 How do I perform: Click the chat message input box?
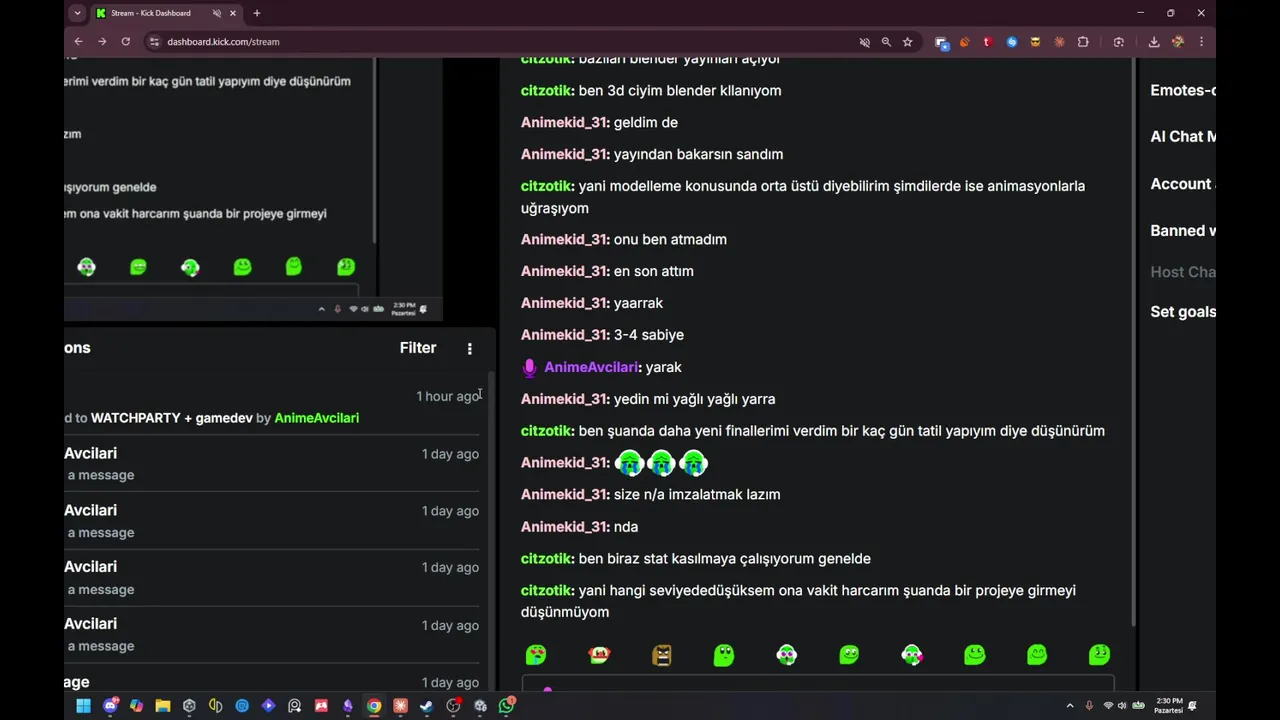[817, 684]
